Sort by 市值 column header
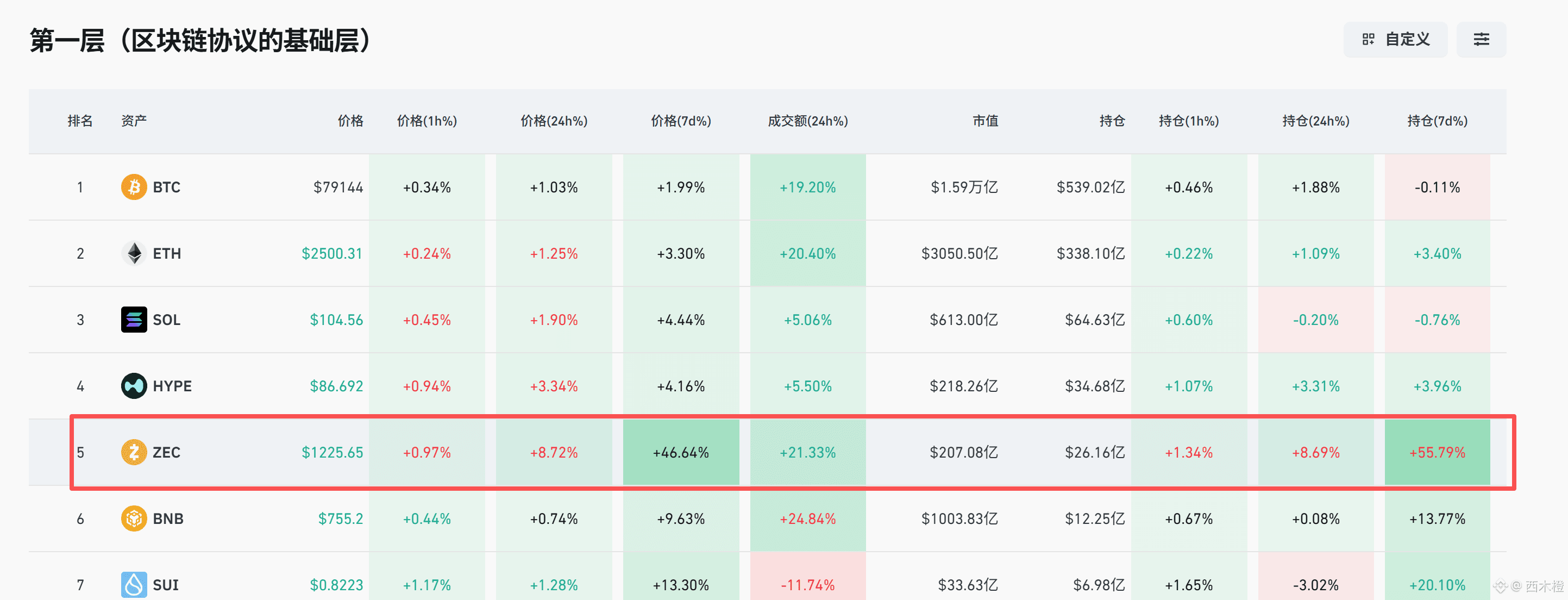Image resolution: width=1568 pixels, height=600 pixels. [985, 121]
